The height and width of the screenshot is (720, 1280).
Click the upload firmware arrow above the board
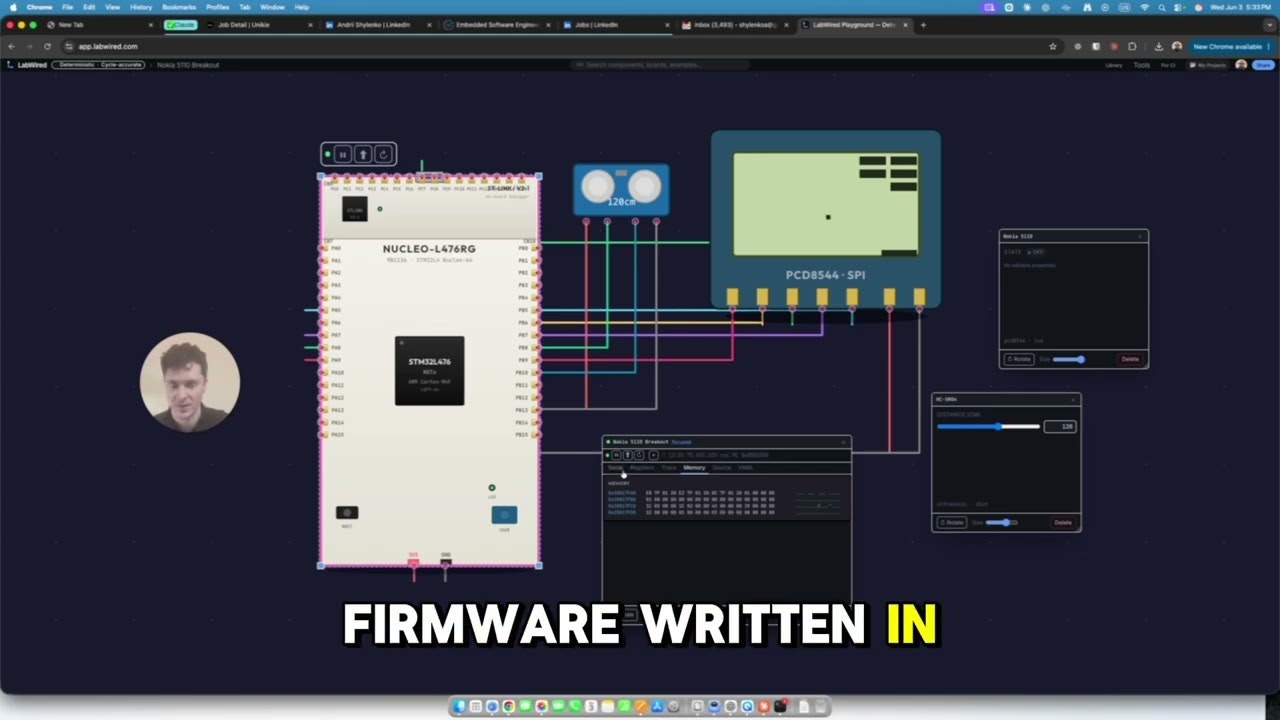click(363, 155)
